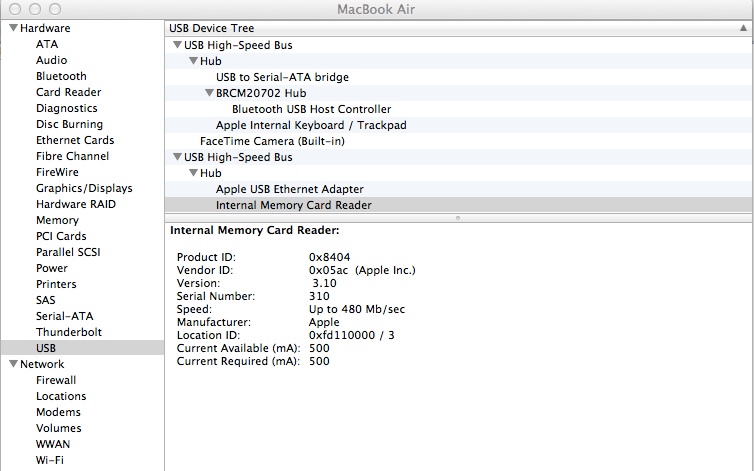Open the Bluetooth hardware section
This screenshot has width=754, height=471.
pyautogui.click(x=61, y=76)
